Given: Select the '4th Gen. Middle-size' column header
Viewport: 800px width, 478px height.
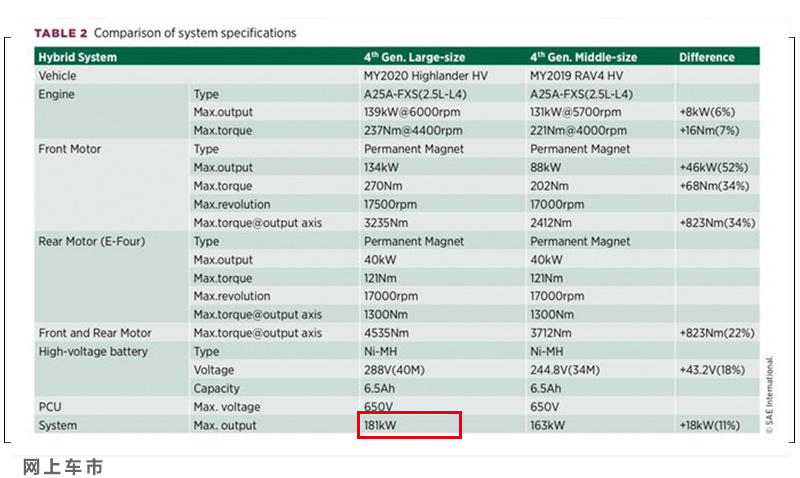Looking at the screenshot, I should tap(583, 57).
